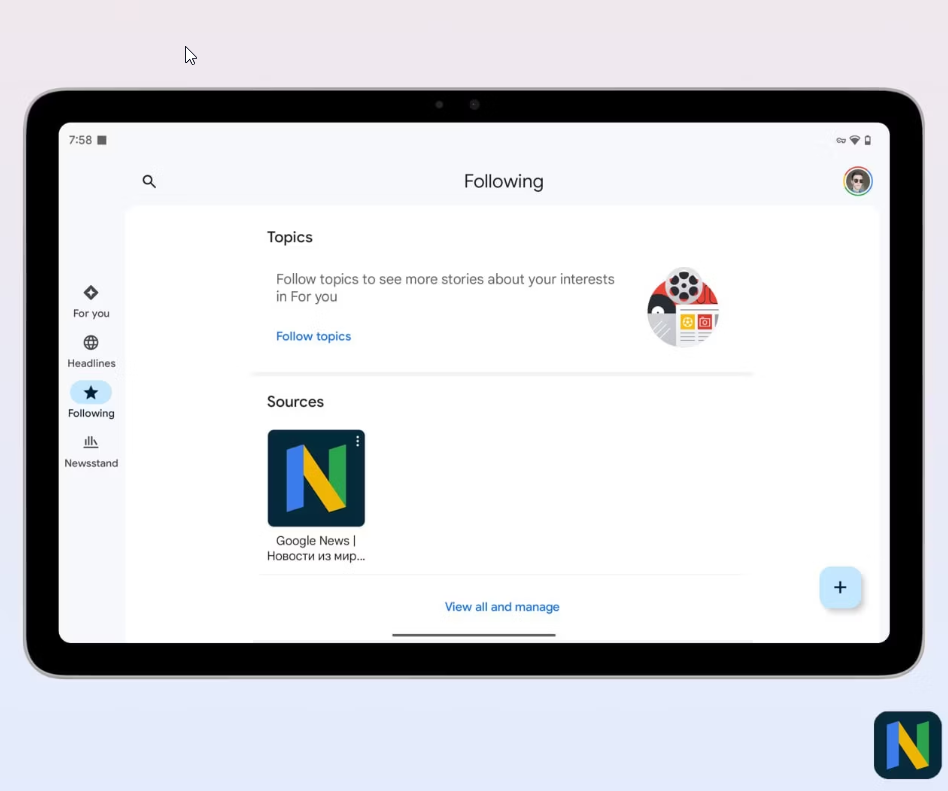Click the Google News source title text
948x791 pixels.
click(316, 548)
